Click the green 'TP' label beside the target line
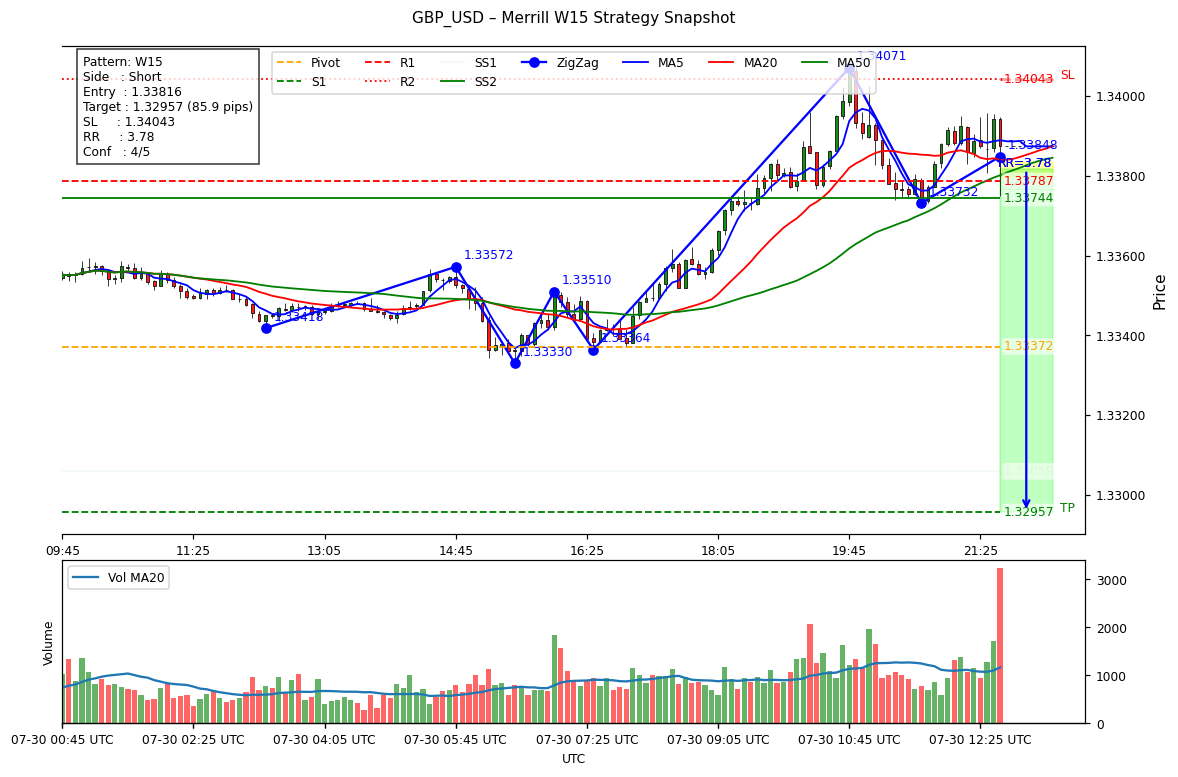This screenshot has height=777, width=1178. coord(1067,508)
